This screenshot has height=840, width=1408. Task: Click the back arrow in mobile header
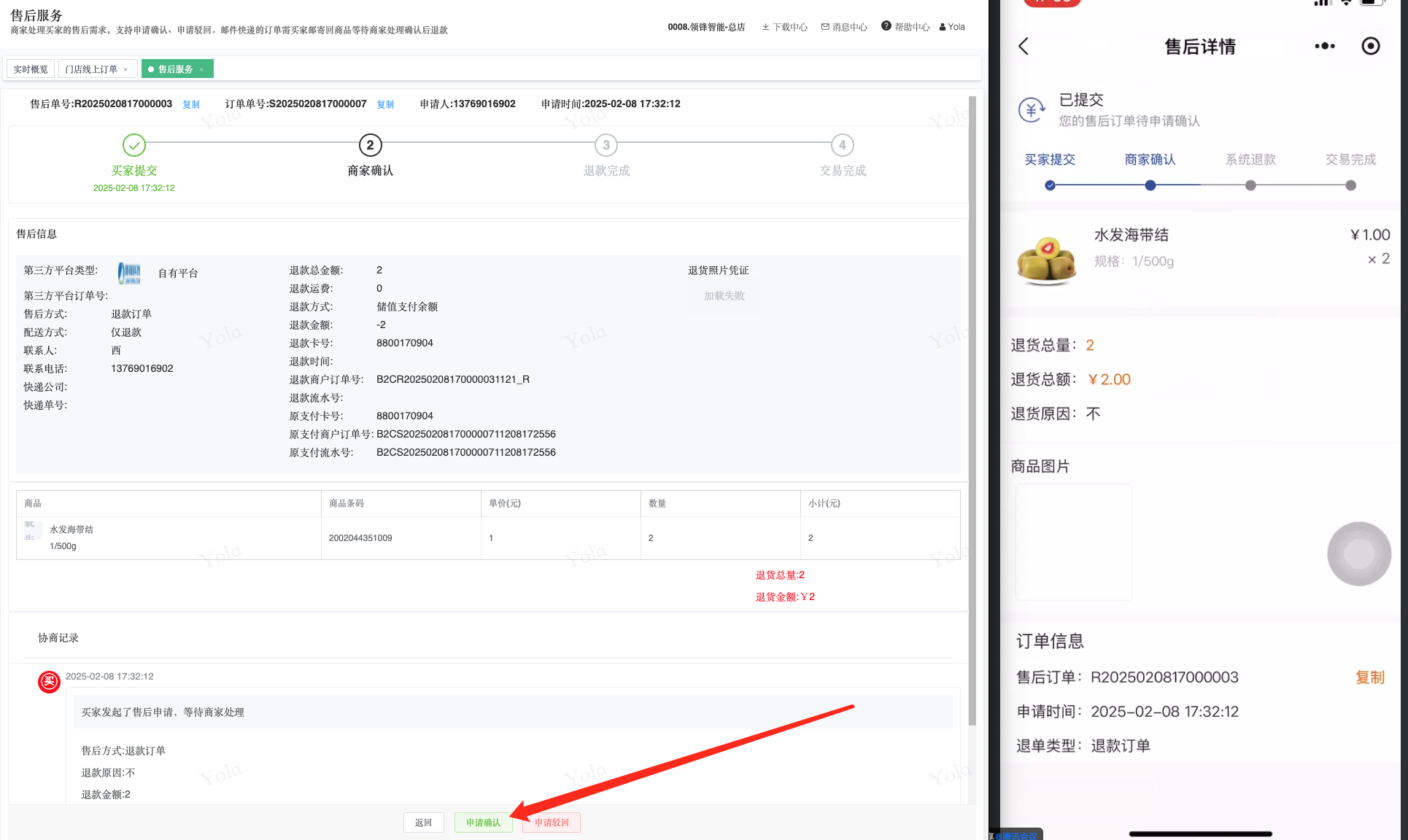point(1024,47)
